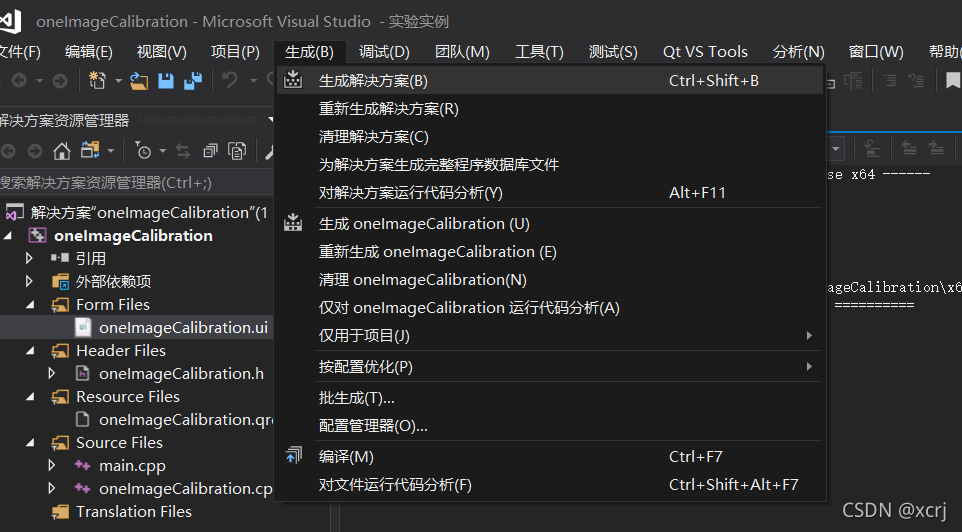Image resolution: width=962 pixels, height=532 pixels.
Task: Expand the 引用 references node
Action: click(29, 258)
